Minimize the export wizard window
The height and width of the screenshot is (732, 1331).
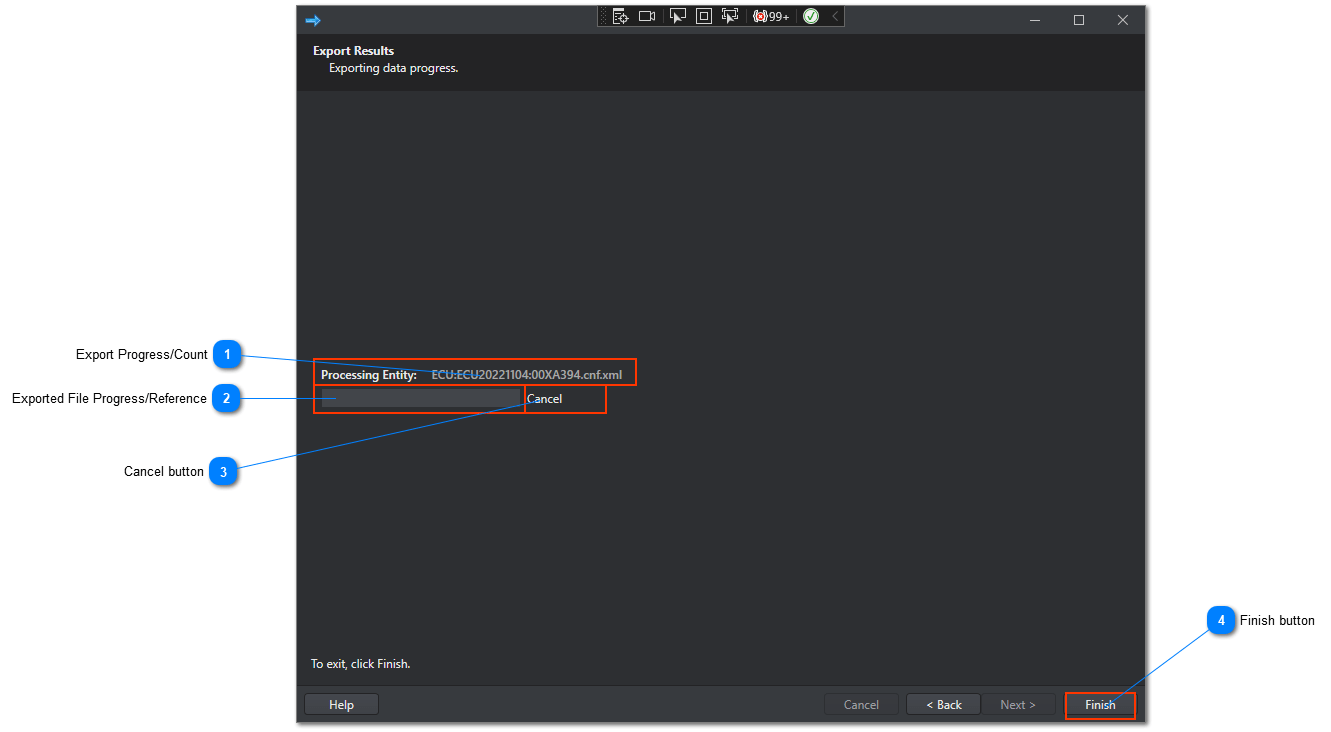pyautogui.click(x=1035, y=20)
